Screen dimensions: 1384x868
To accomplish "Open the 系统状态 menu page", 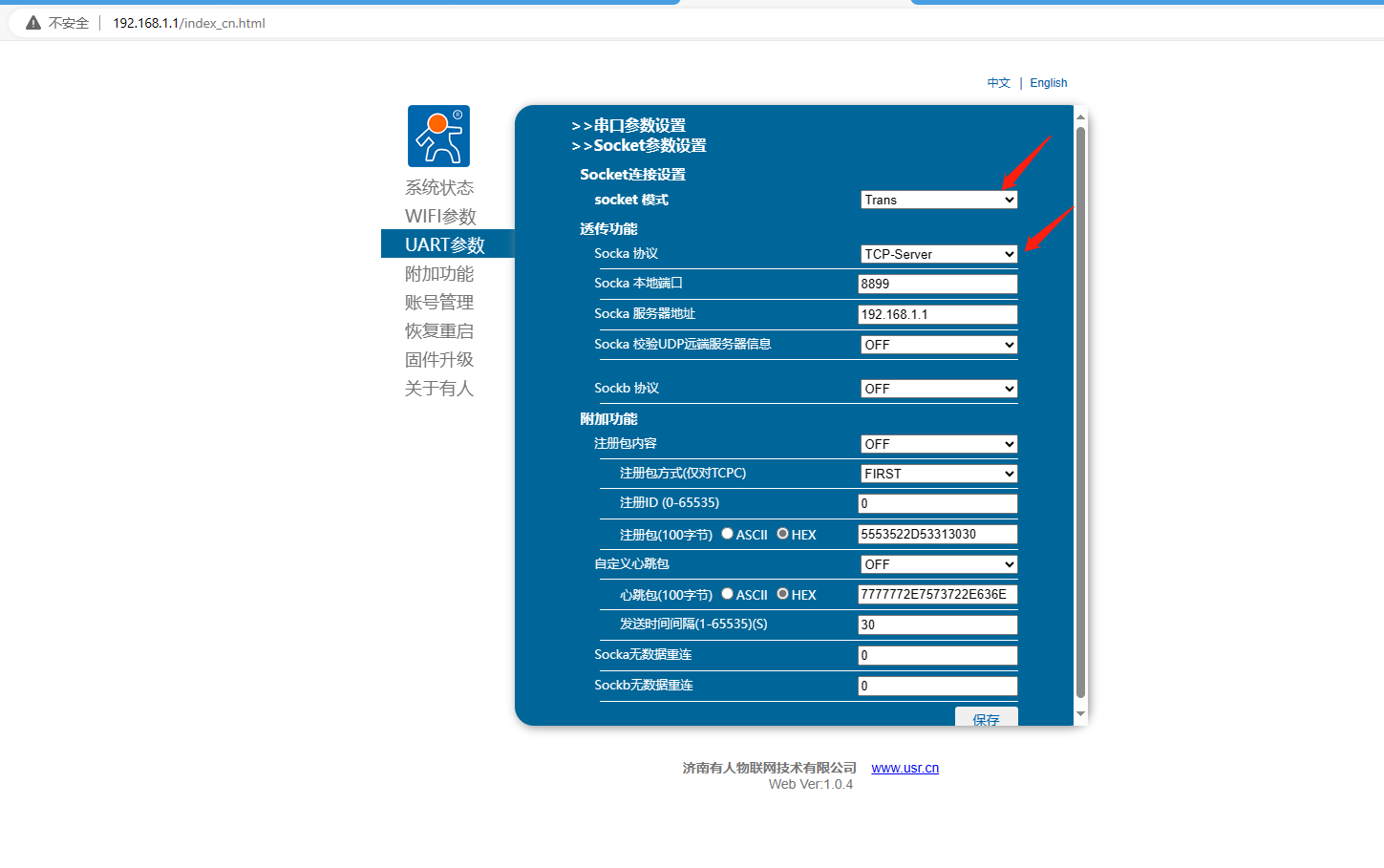I will [439, 188].
